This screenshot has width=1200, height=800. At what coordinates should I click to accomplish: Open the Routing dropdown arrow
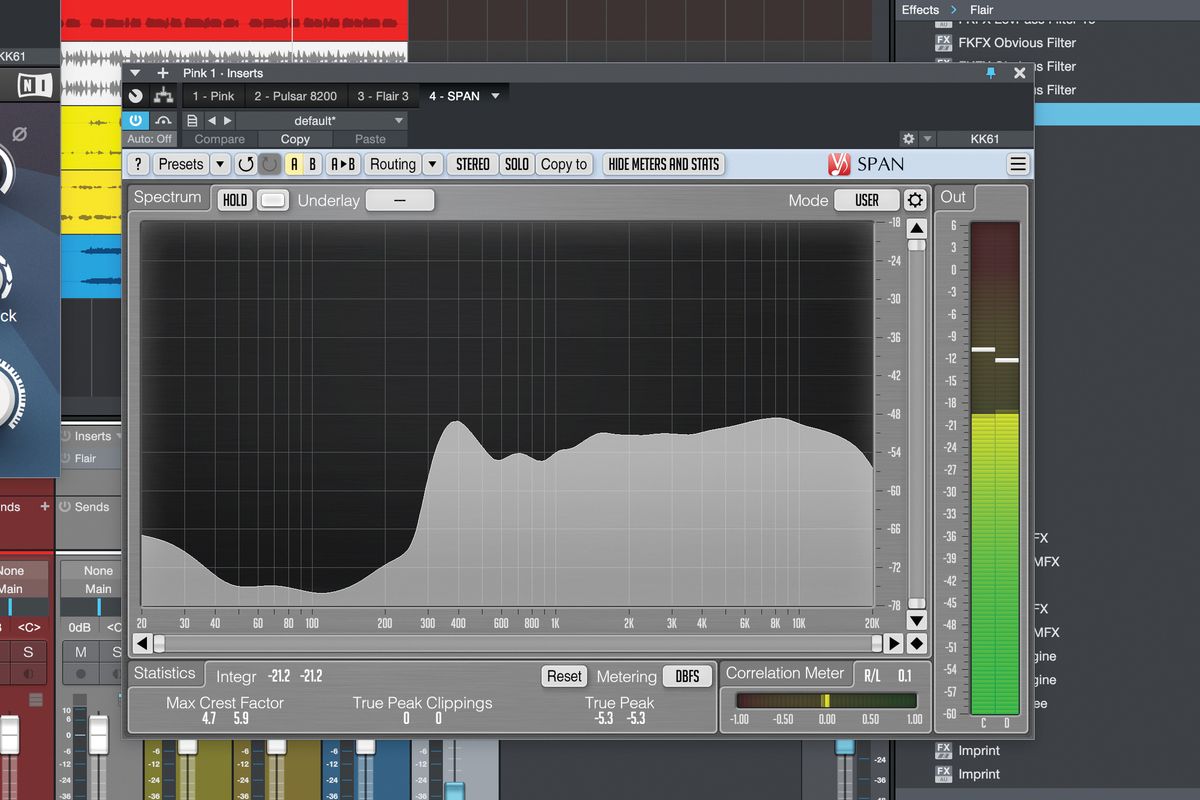point(432,163)
